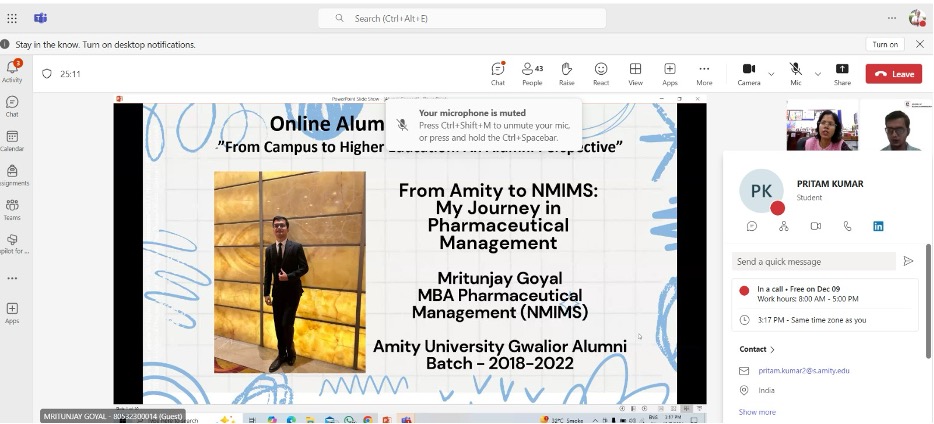
Task: Dismiss the desktop notifications banner
Action: (920, 44)
